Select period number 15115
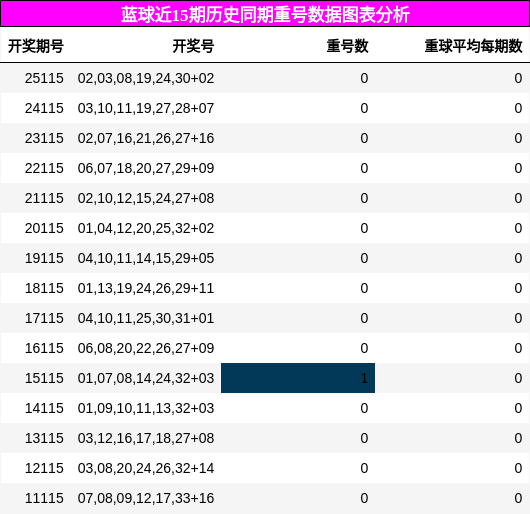 [44, 378]
